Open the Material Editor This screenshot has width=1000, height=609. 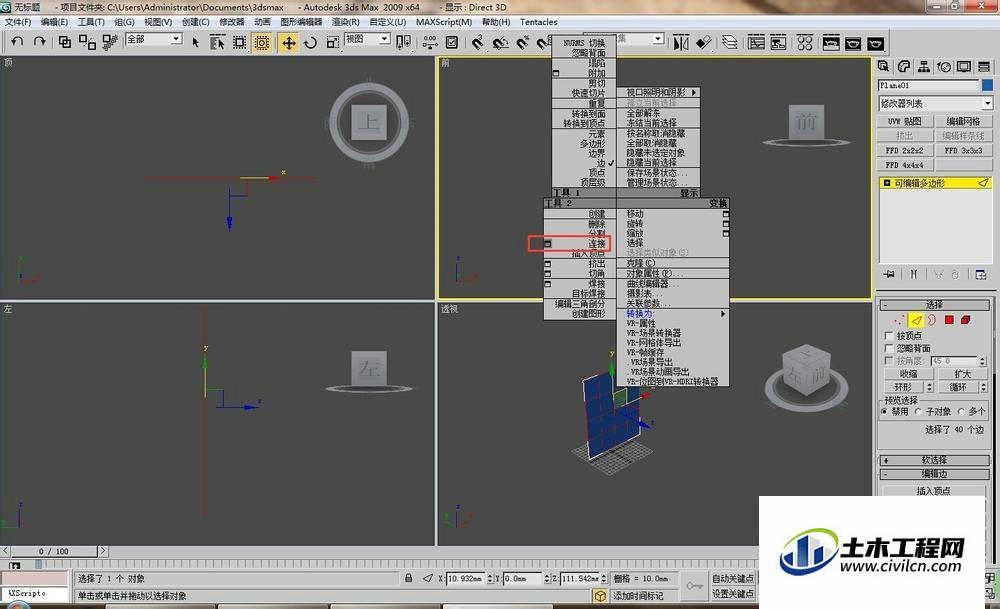click(805, 43)
